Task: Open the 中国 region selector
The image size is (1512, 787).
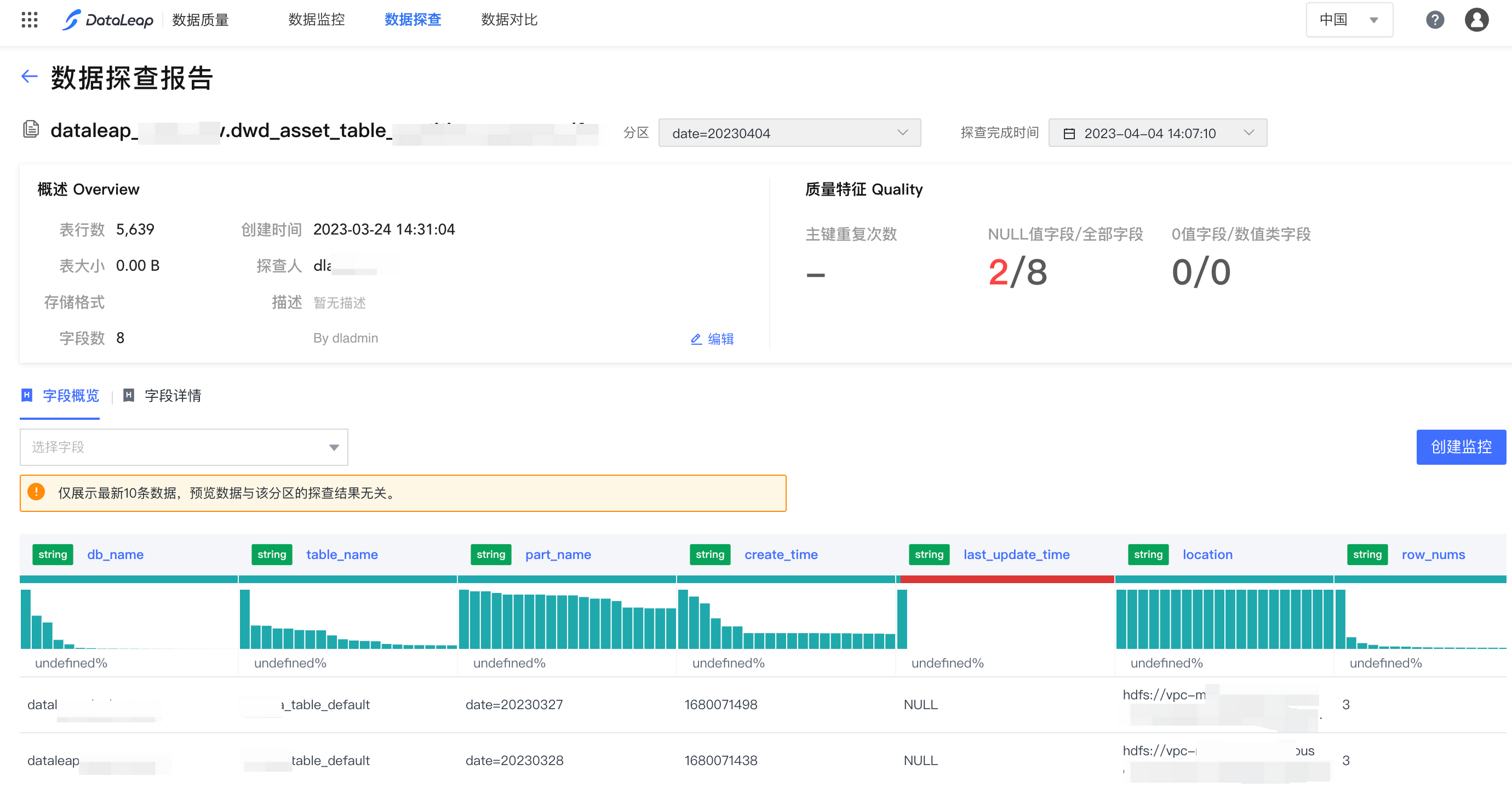Action: (1348, 20)
